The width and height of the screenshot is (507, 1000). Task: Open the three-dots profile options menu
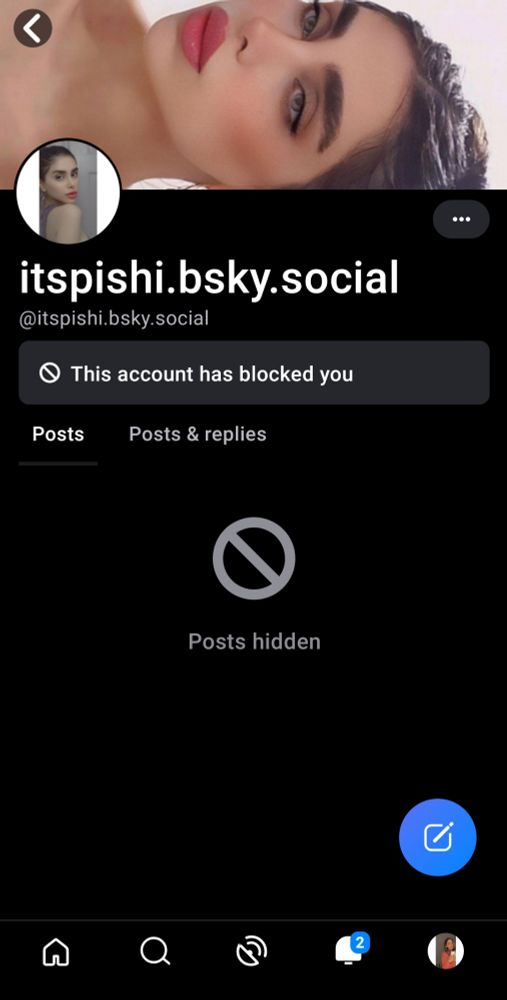pos(461,219)
